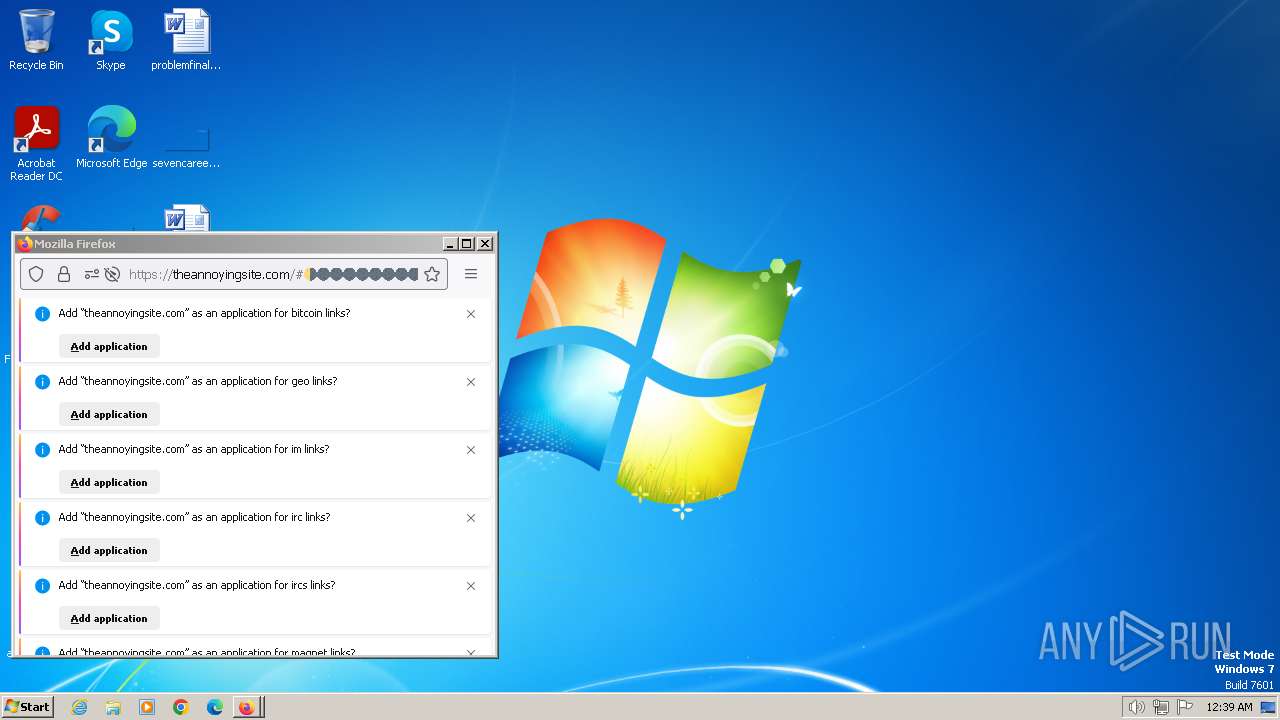Click the Firefox address bar URL
Image resolution: width=1280 pixels, height=720 pixels.
(273, 274)
